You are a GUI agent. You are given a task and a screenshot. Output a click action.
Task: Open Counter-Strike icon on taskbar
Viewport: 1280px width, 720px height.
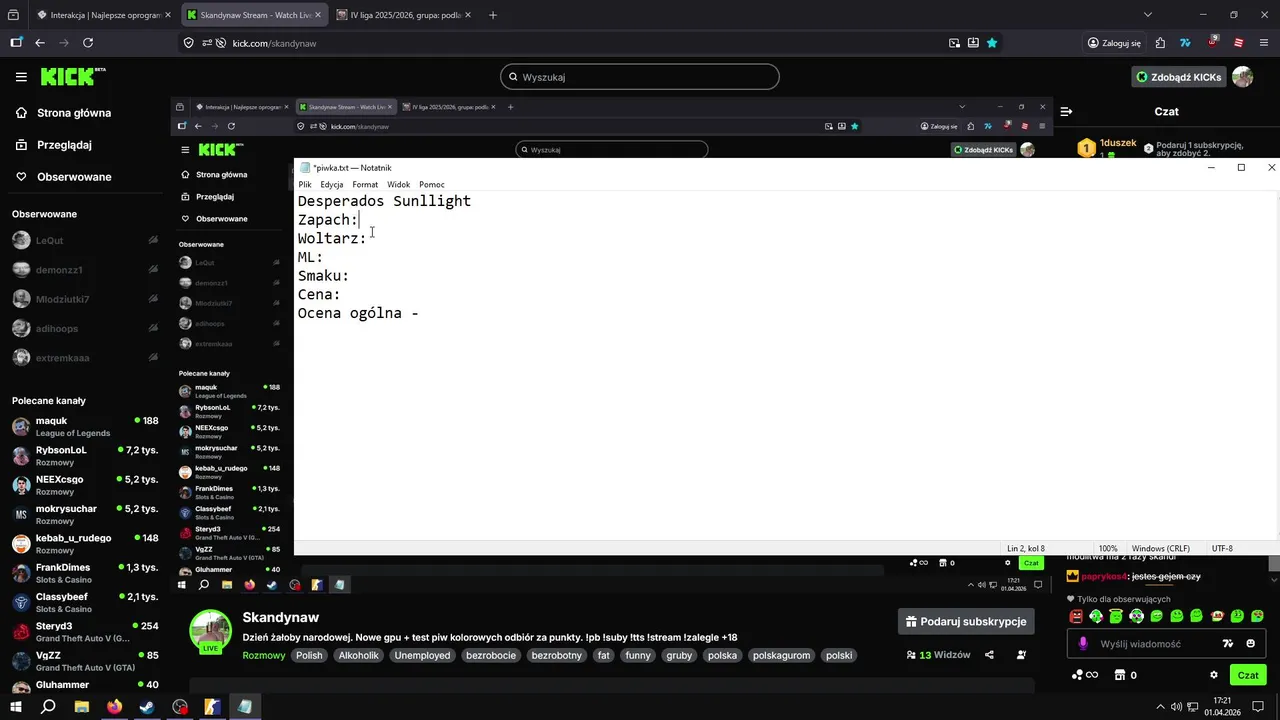[x=213, y=707]
